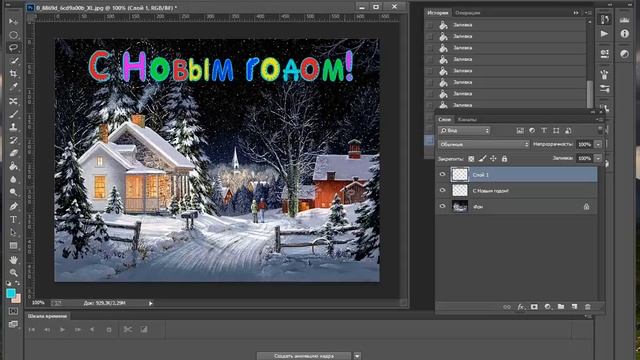Select the Pen tool
This screenshot has height=360, width=640.
coord(13,206)
